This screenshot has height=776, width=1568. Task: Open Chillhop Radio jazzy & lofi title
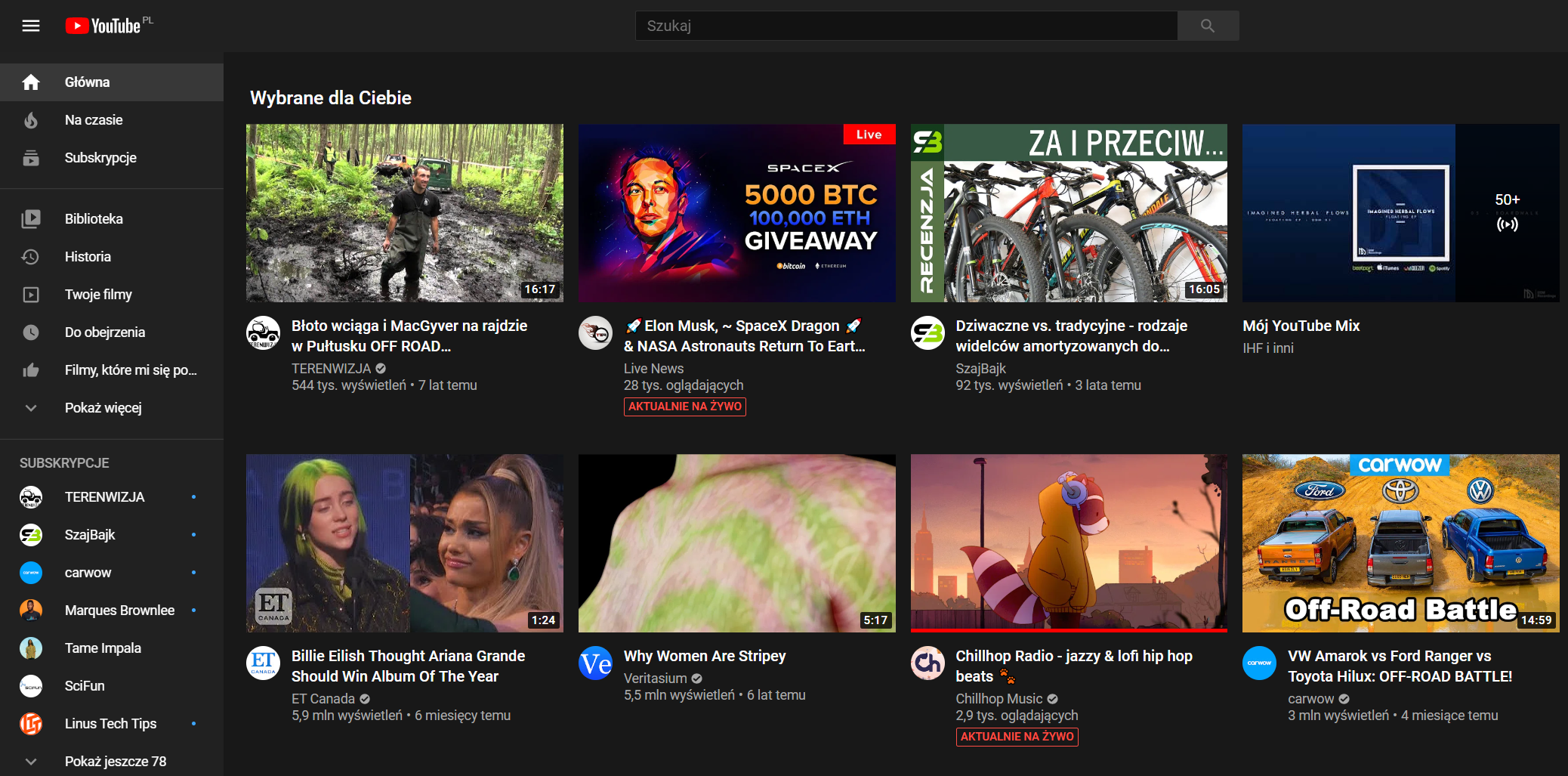1074,666
